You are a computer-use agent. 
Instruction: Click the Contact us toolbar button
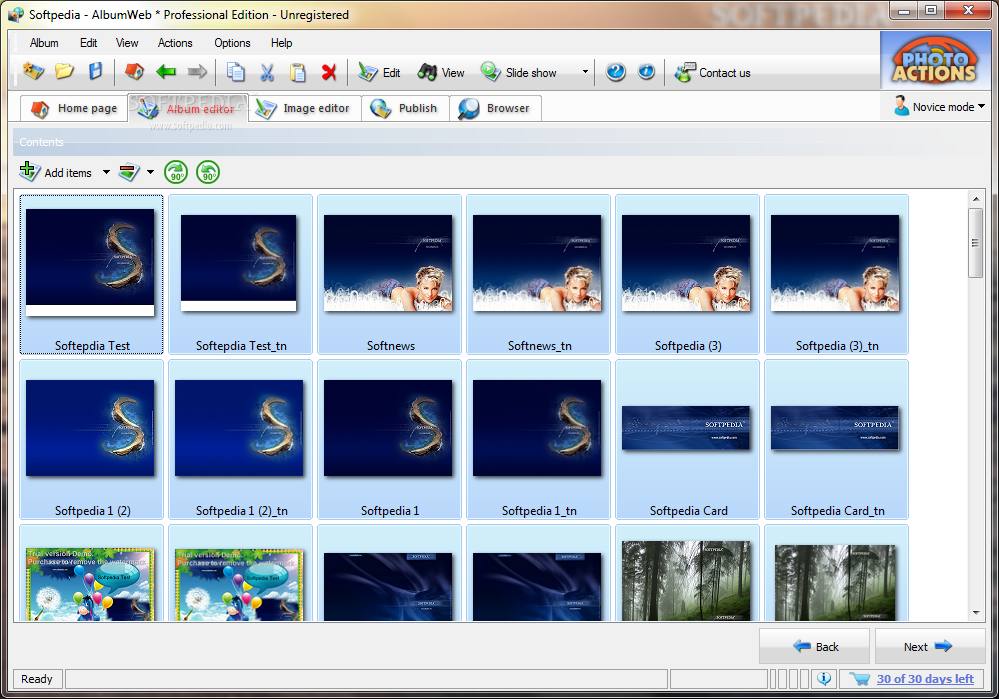(x=712, y=73)
